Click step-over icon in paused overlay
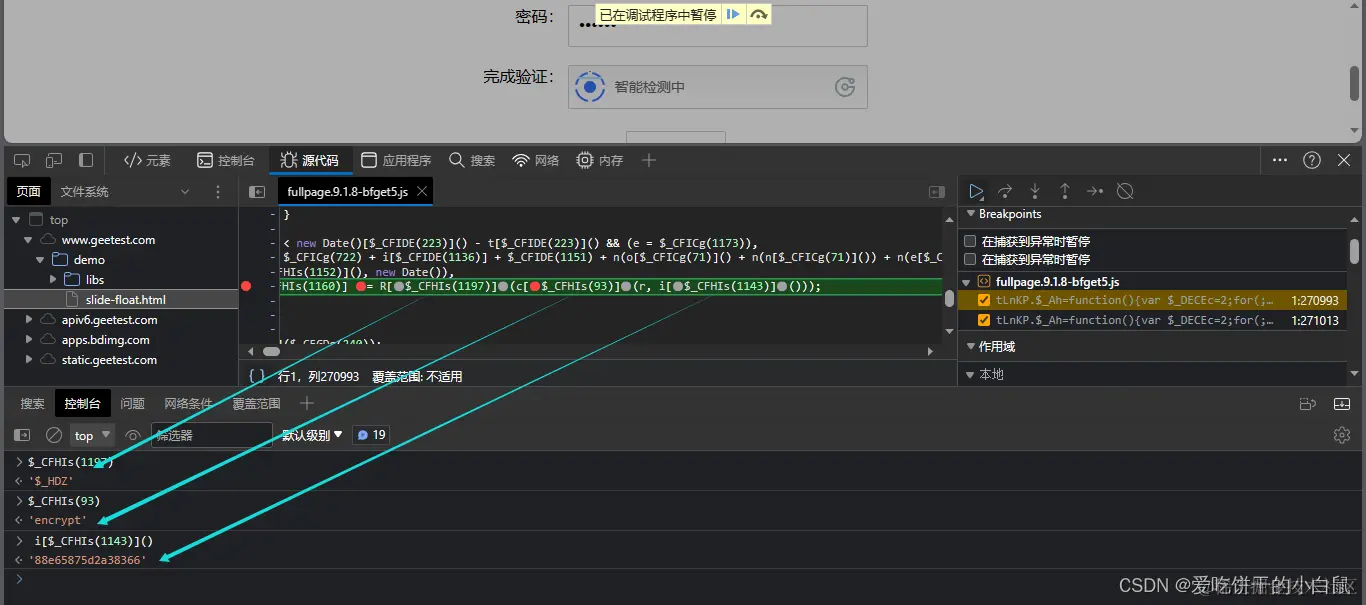The image size is (1366, 605). coord(759,14)
